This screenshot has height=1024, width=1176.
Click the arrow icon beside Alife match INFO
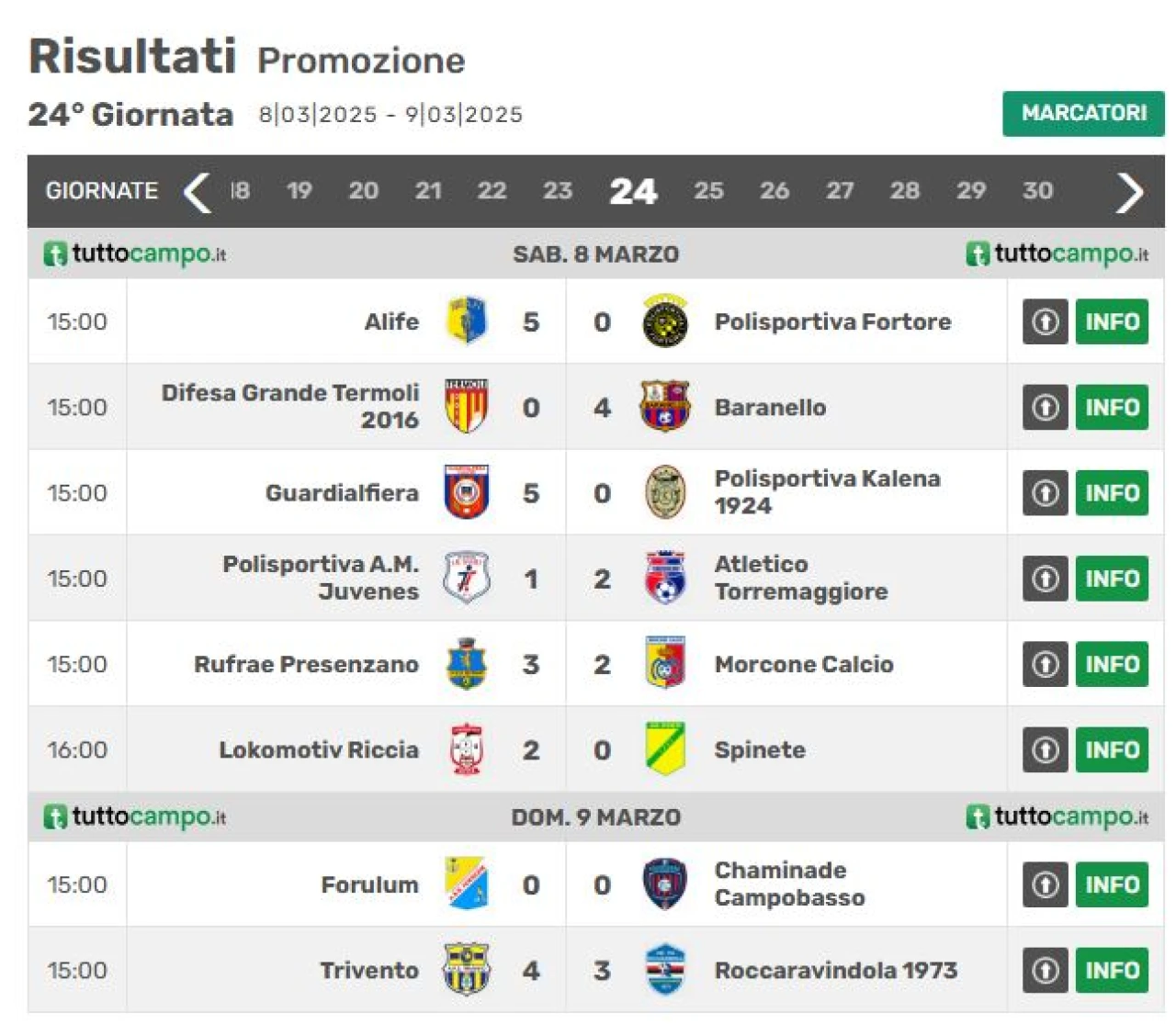click(1046, 321)
